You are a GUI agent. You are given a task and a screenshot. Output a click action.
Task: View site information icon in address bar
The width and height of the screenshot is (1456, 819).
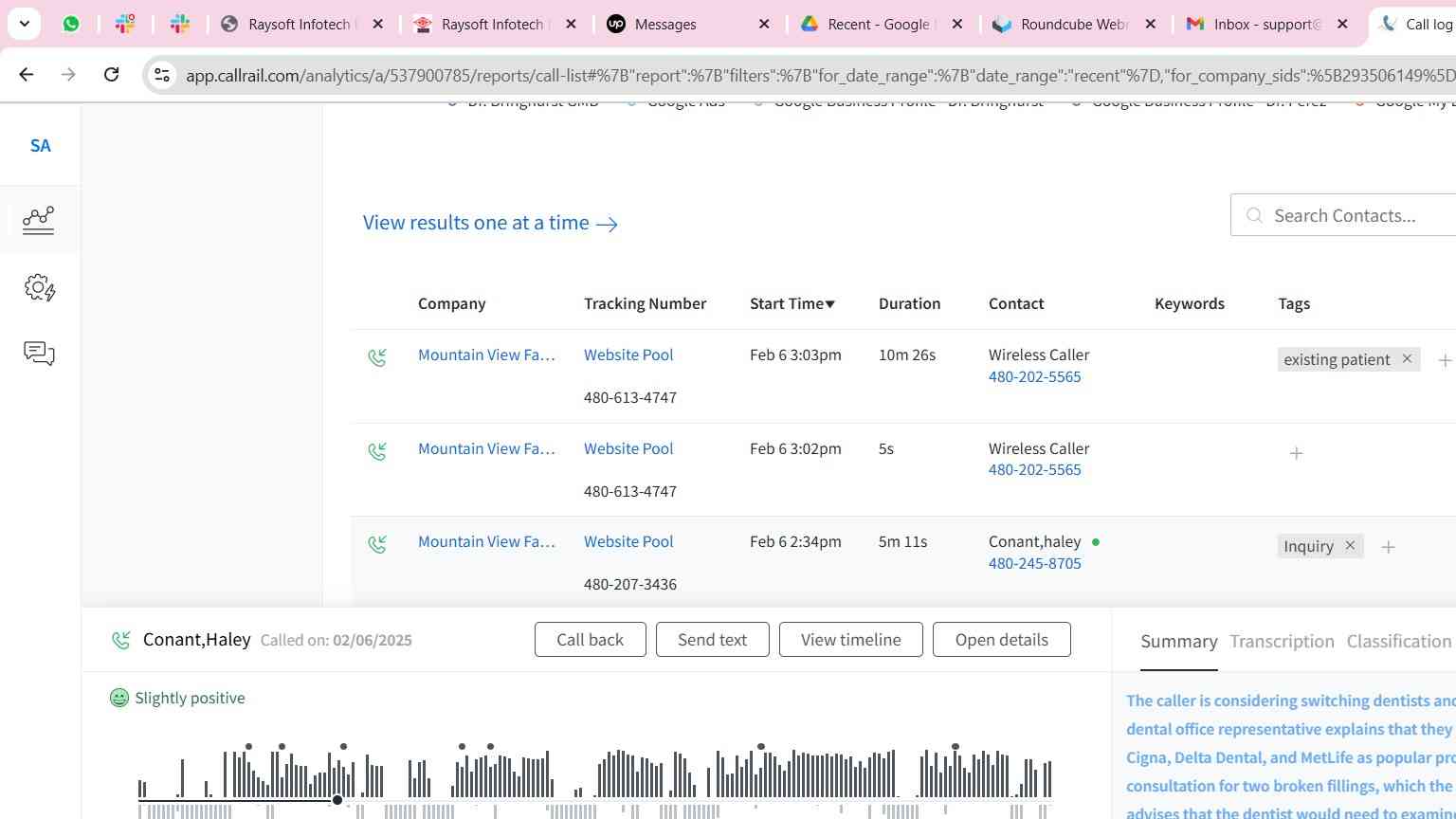coord(161,75)
